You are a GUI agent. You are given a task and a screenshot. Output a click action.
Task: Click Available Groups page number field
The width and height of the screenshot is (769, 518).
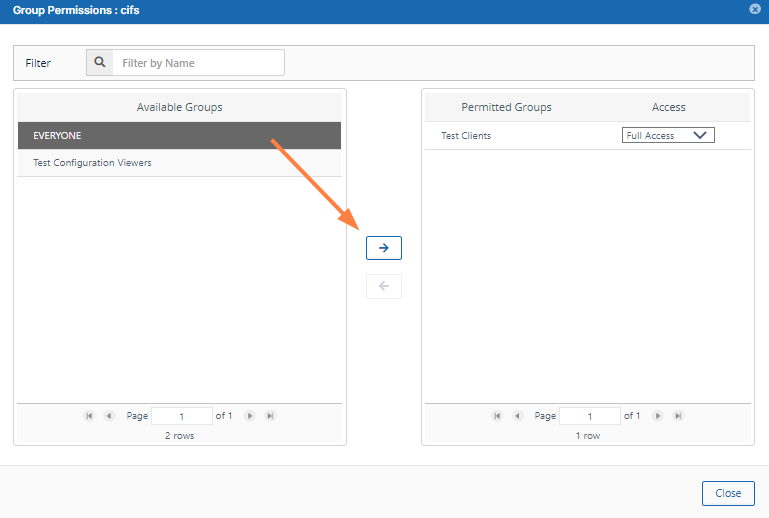coord(181,416)
